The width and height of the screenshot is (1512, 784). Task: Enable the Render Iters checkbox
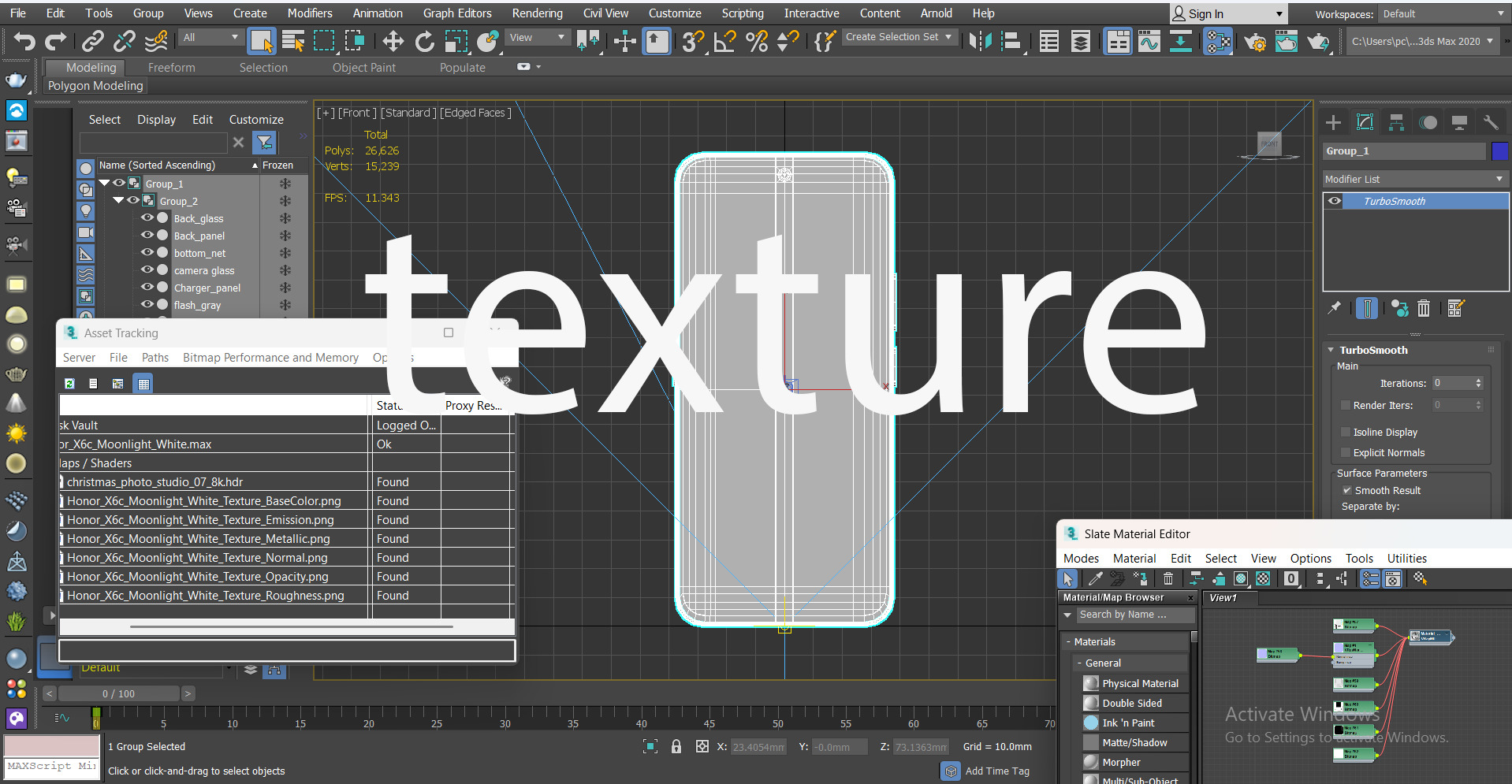1346,405
